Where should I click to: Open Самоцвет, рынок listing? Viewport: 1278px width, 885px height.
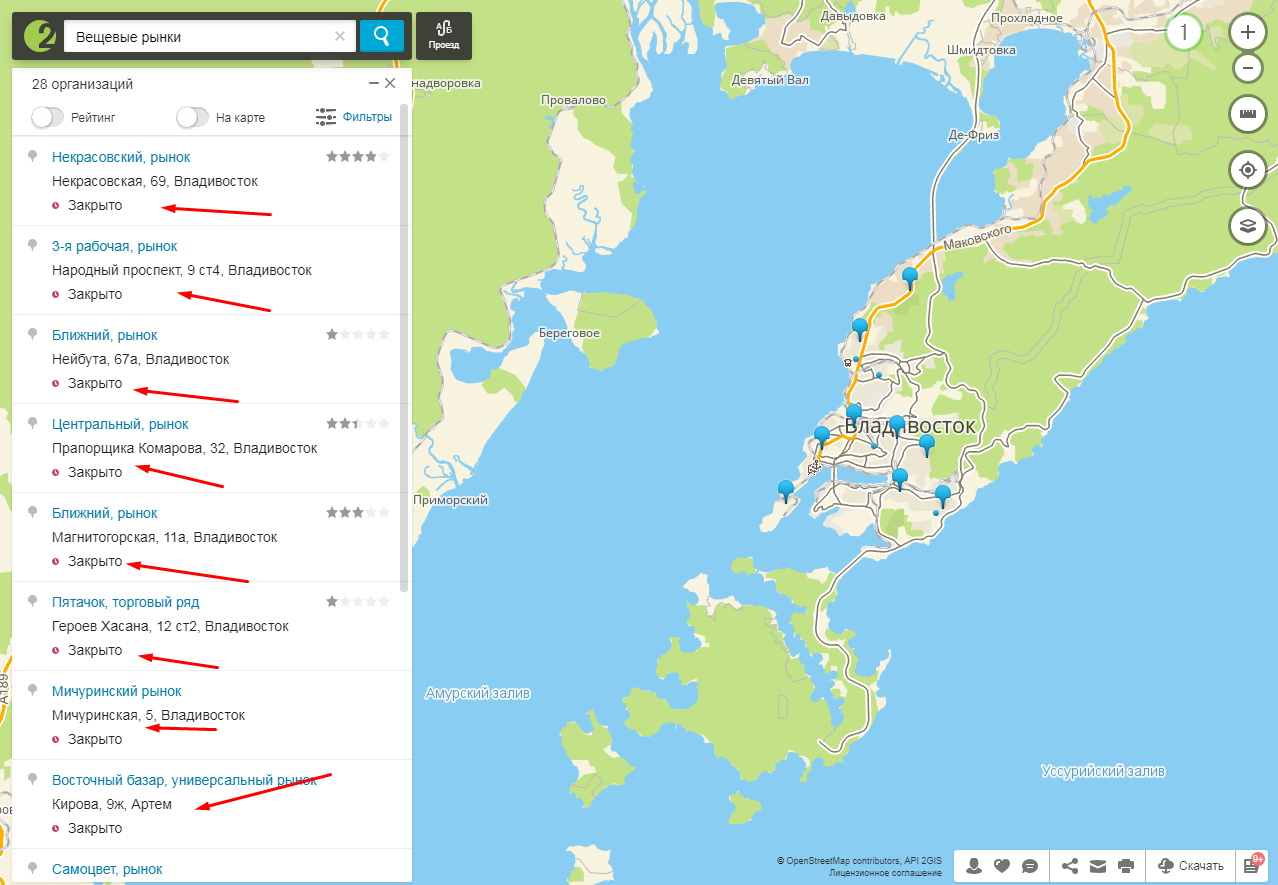[x=107, y=869]
